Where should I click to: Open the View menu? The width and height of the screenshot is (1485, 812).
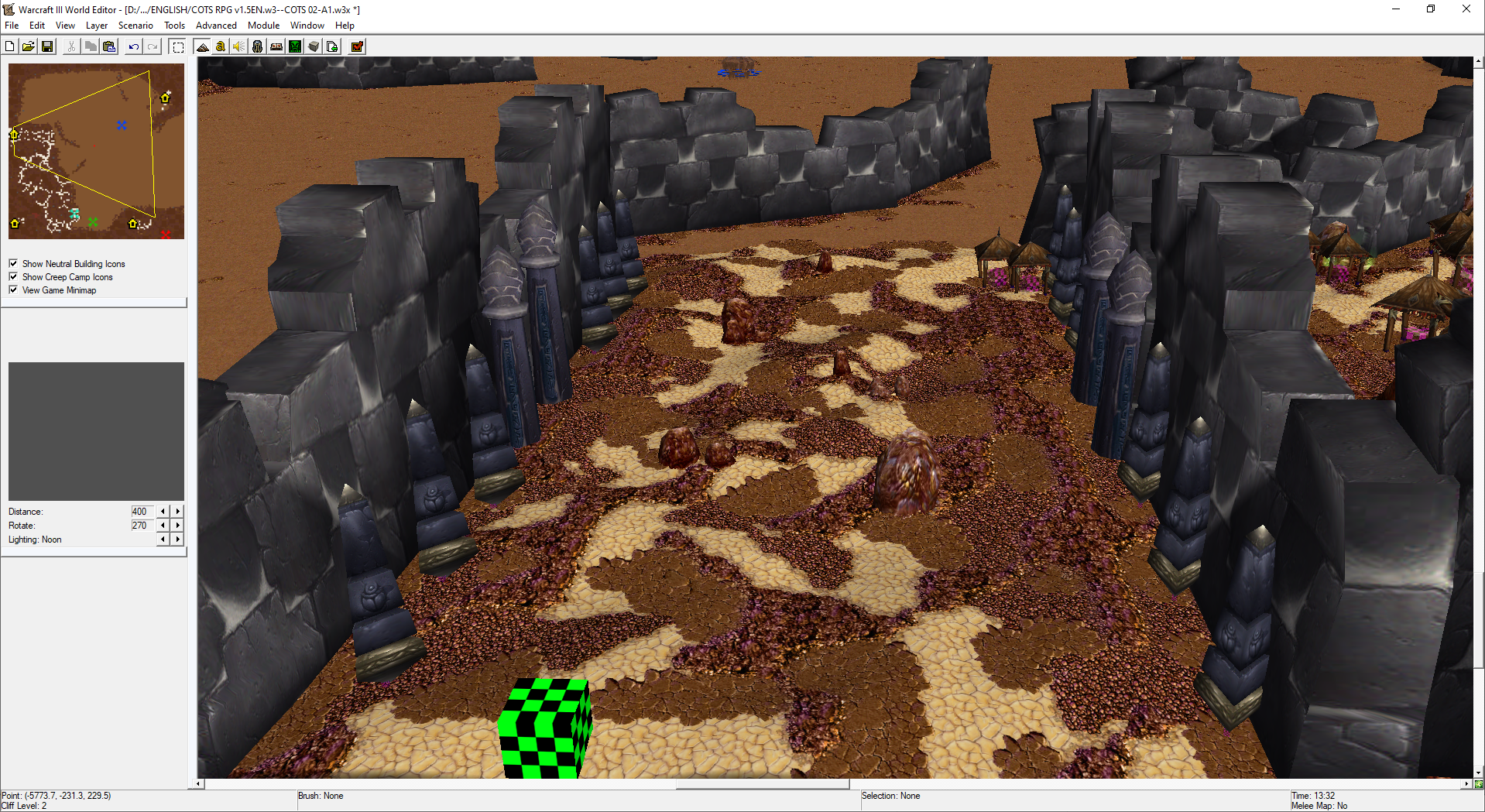pos(65,26)
